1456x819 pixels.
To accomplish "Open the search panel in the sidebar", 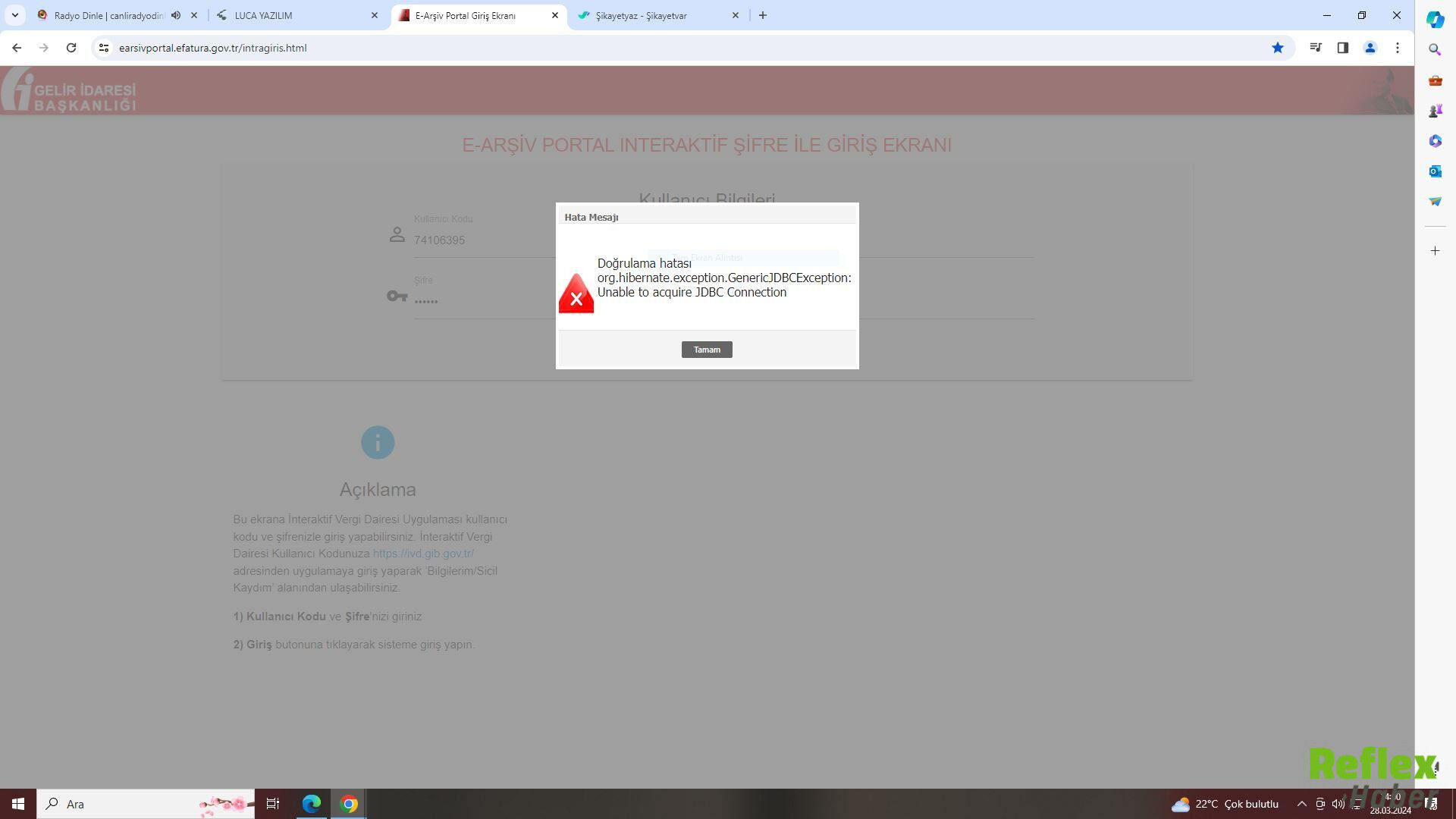I will click(x=1435, y=49).
